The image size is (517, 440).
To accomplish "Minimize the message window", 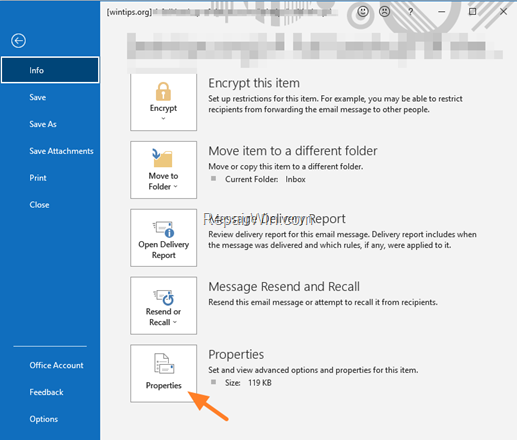I will 442,12.
